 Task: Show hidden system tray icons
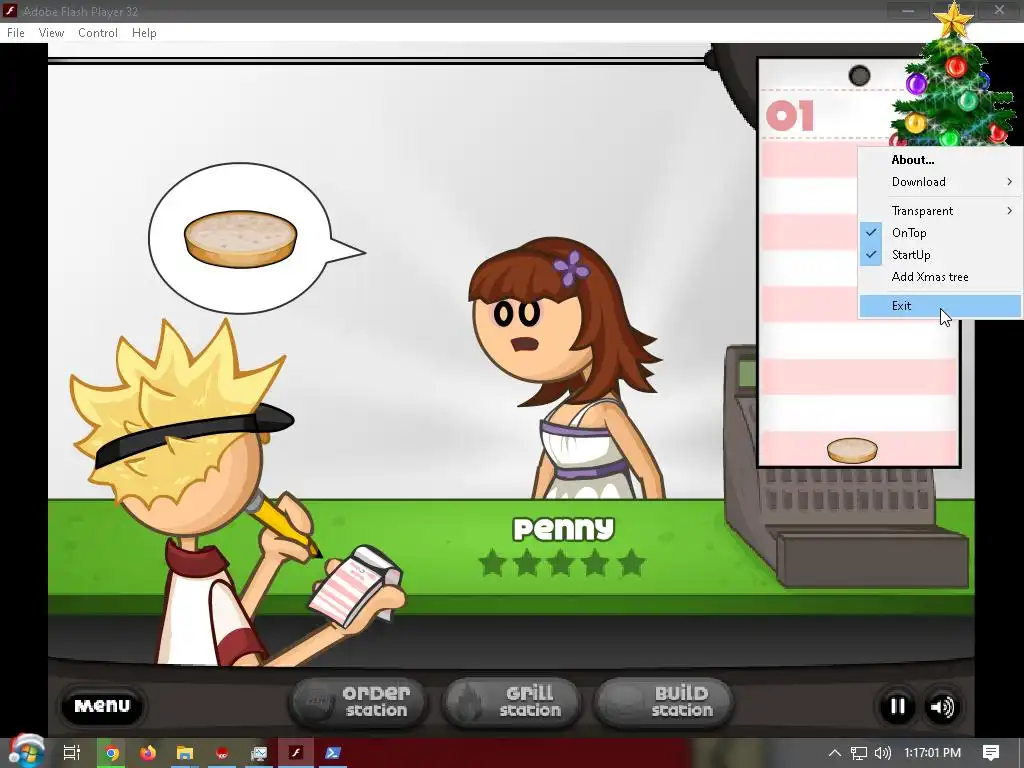click(x=835, y=753)
